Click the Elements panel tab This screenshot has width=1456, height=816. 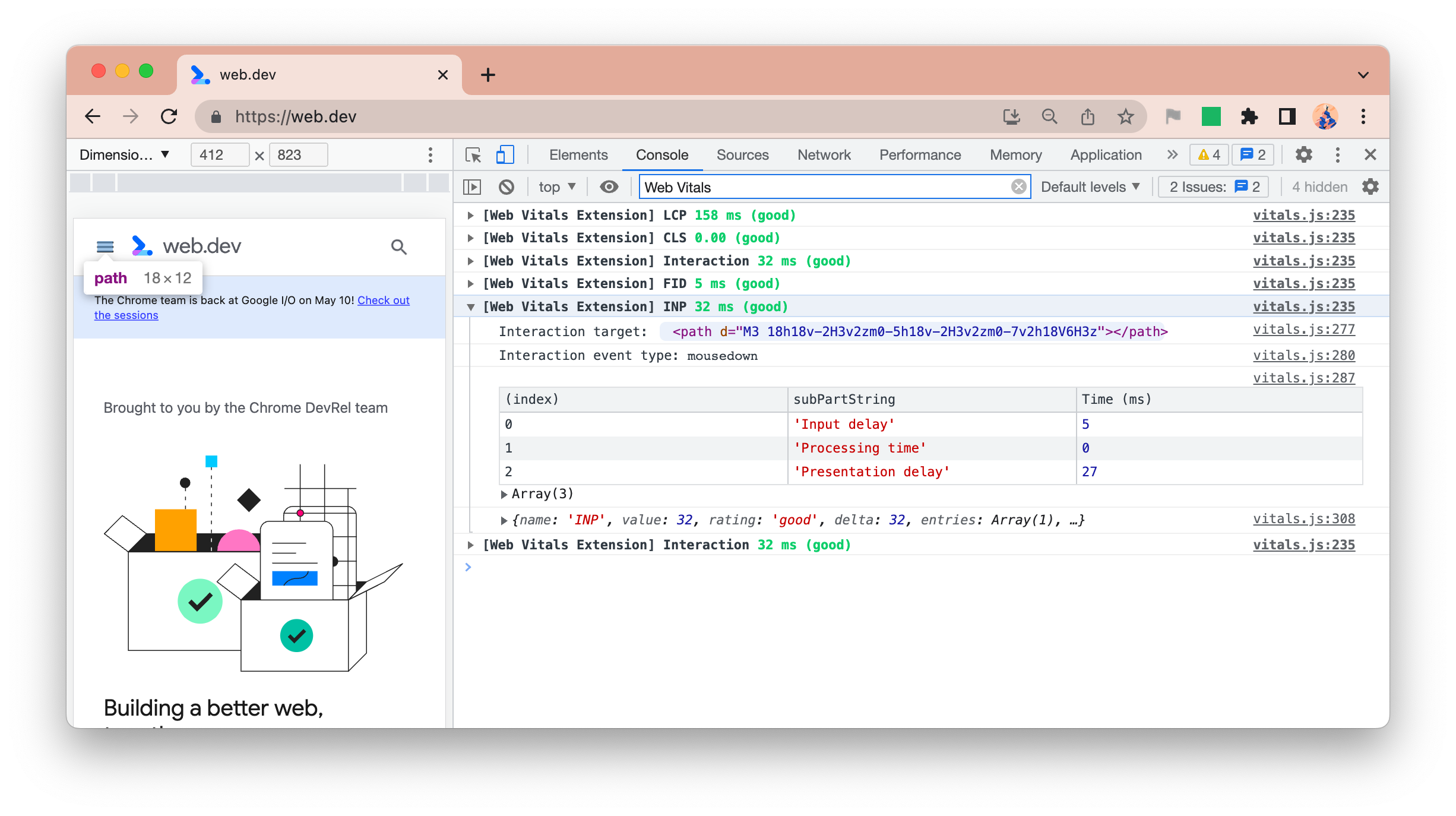(579, 154)
